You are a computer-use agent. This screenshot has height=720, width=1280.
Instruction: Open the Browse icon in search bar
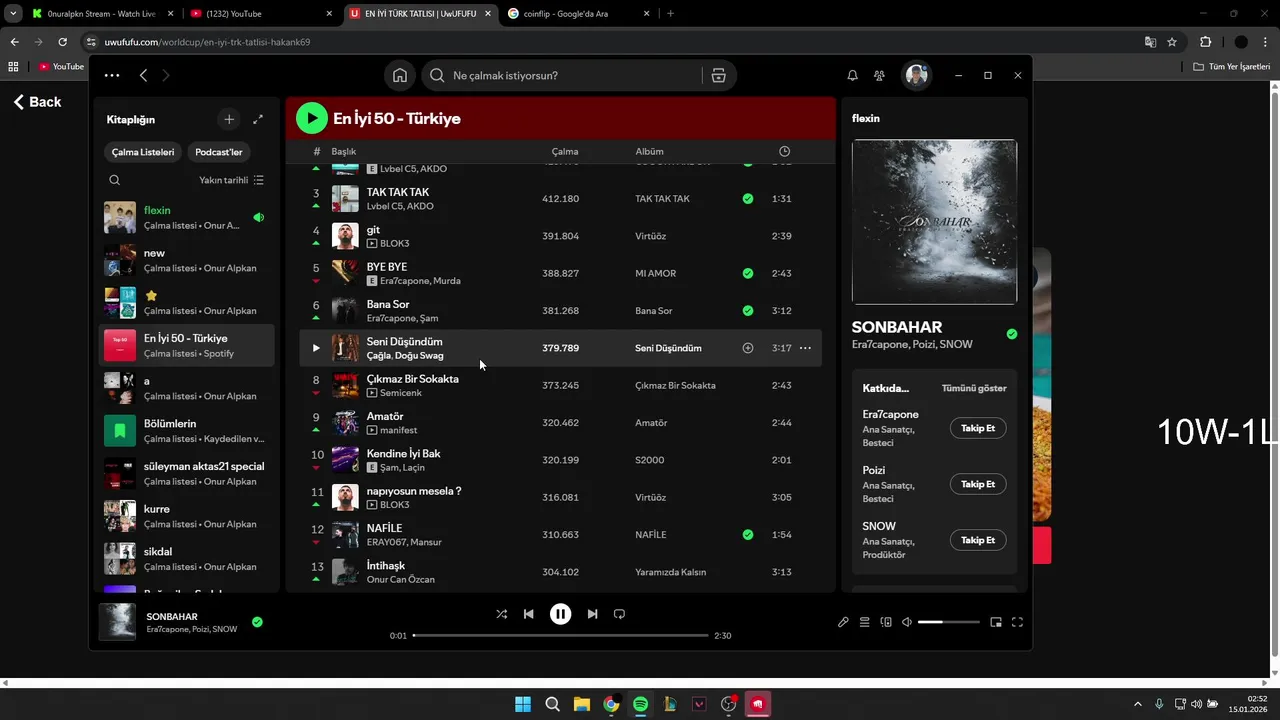tap(718, 76)
